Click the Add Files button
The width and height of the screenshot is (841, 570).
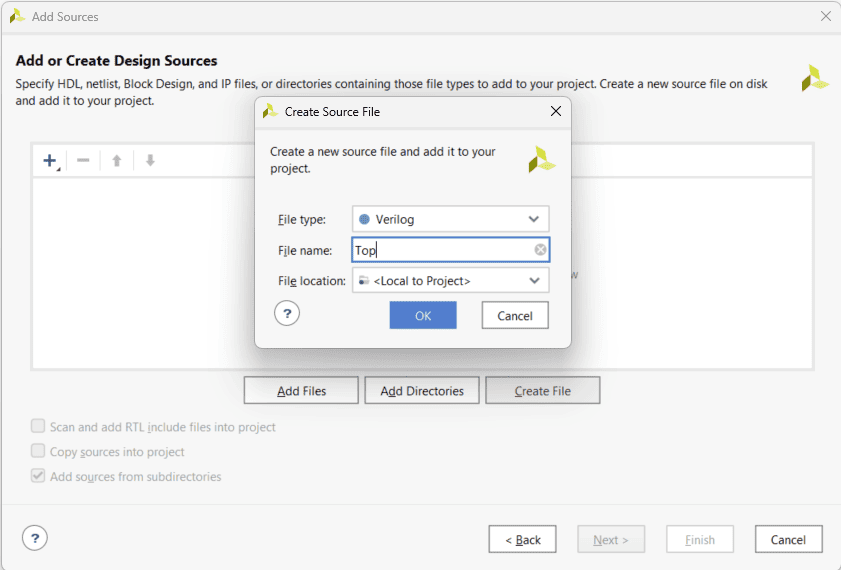[301, 391]
